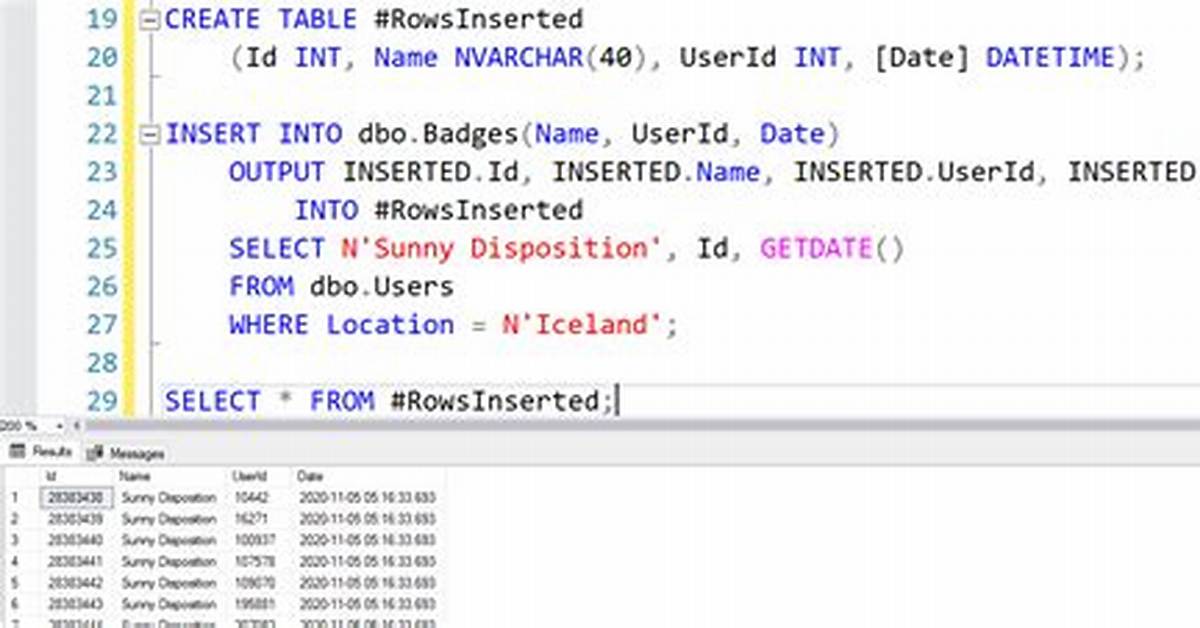The image size is (1200, 628).
Task: Place cursor at end of SELECT * FROM #RowsInserted
Action: (615, 401)
